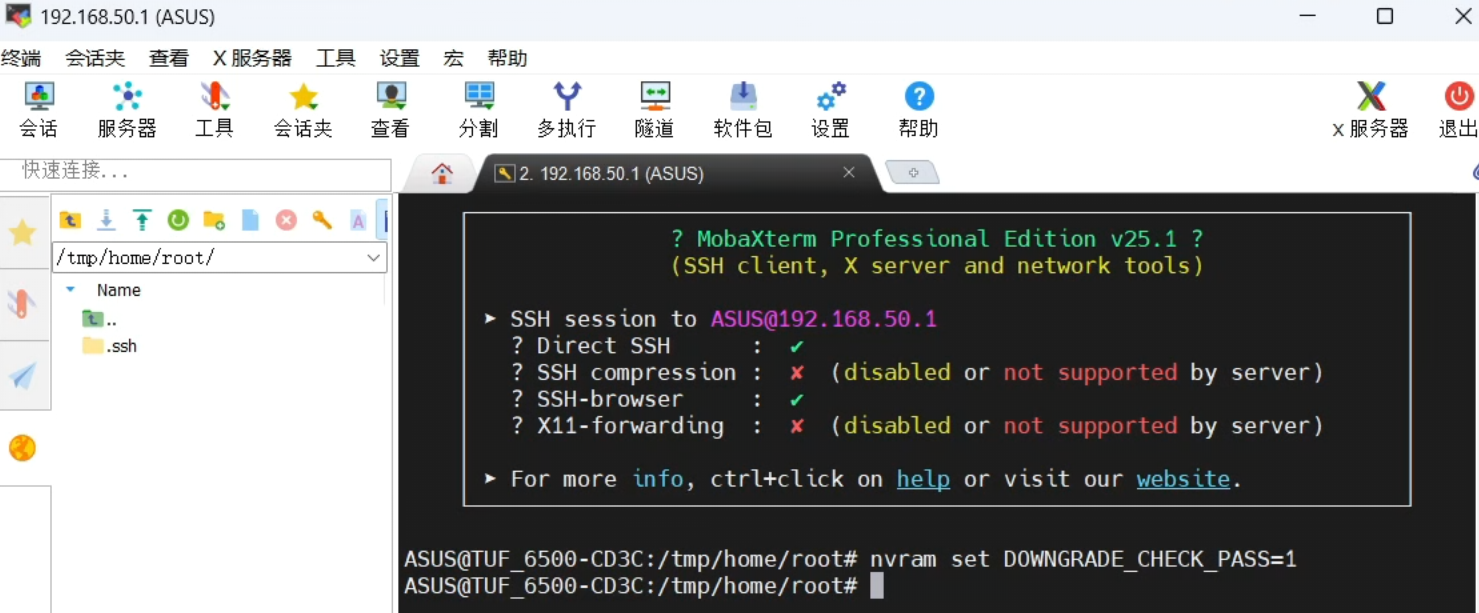Click the 分割 (Split) toolbar icon

coord(479,110)
